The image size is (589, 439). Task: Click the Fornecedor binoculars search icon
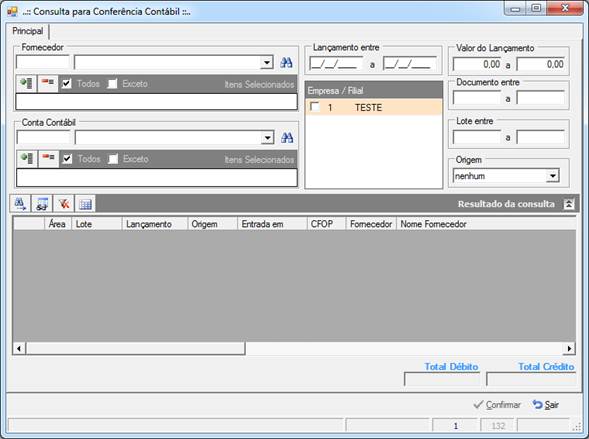(286, 62)
